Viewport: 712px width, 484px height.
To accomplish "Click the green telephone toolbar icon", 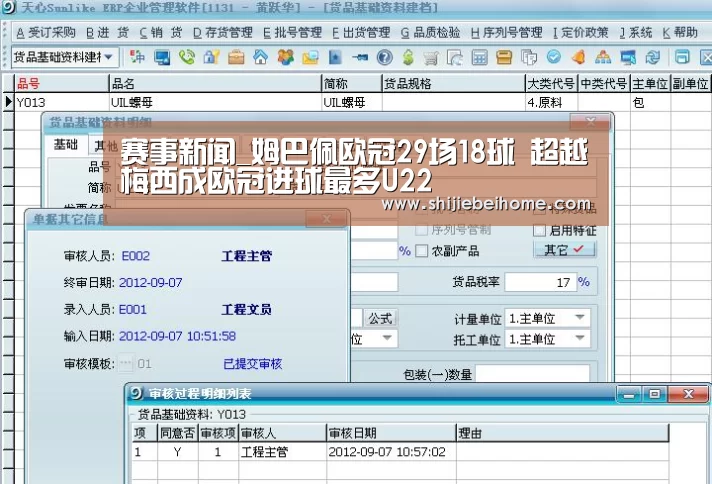I will coord(187,57).
